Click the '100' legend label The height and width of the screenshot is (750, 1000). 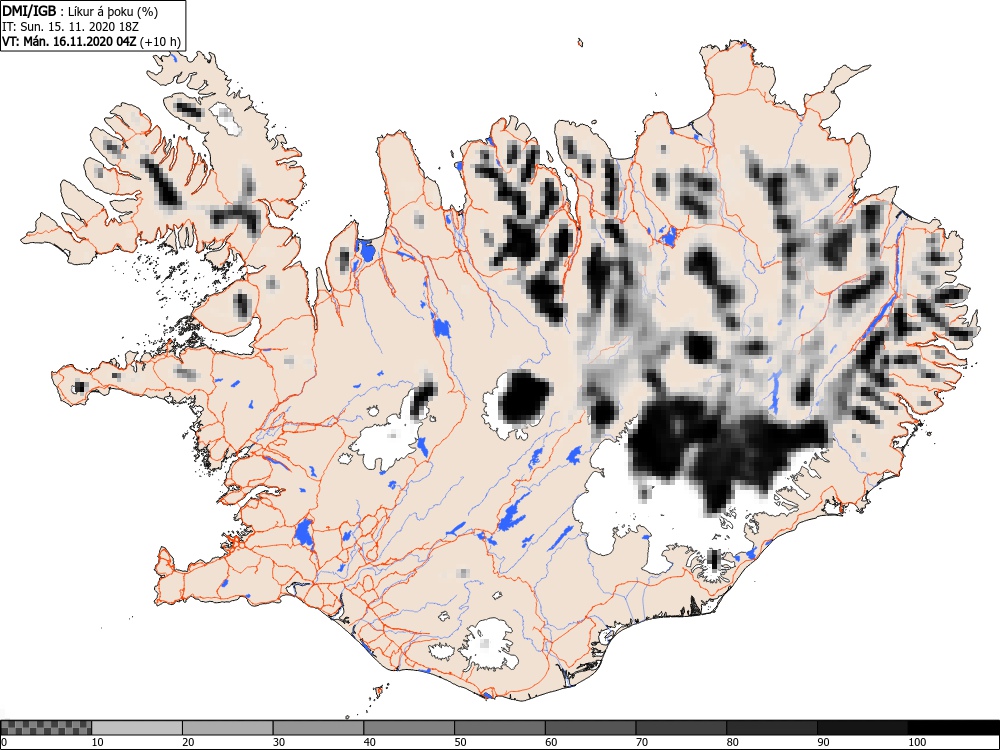tap(916, 742)
